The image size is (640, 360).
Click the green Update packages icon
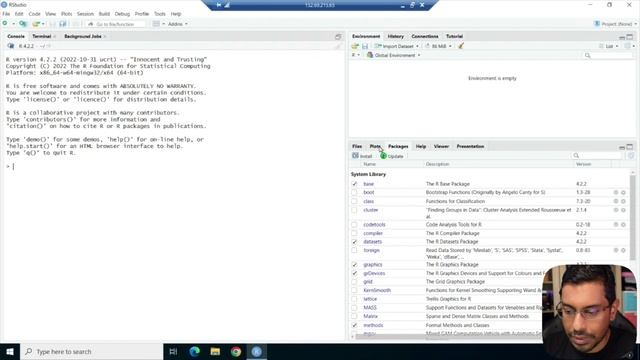click(x=383, y=156)
